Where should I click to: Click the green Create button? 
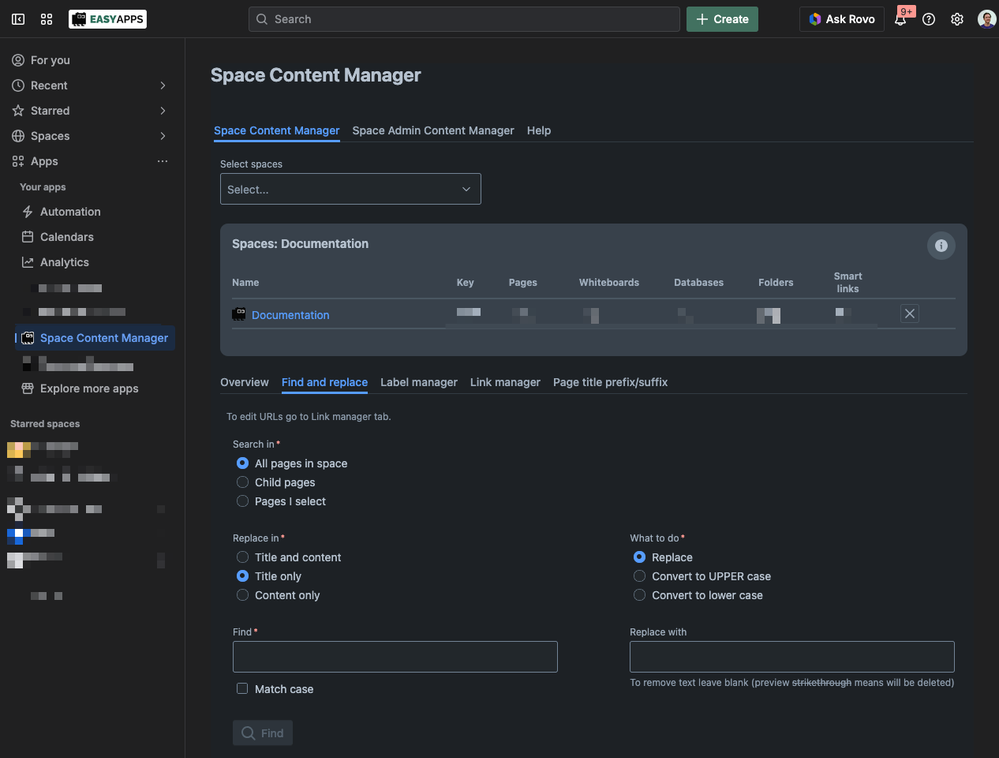[722, 19]
